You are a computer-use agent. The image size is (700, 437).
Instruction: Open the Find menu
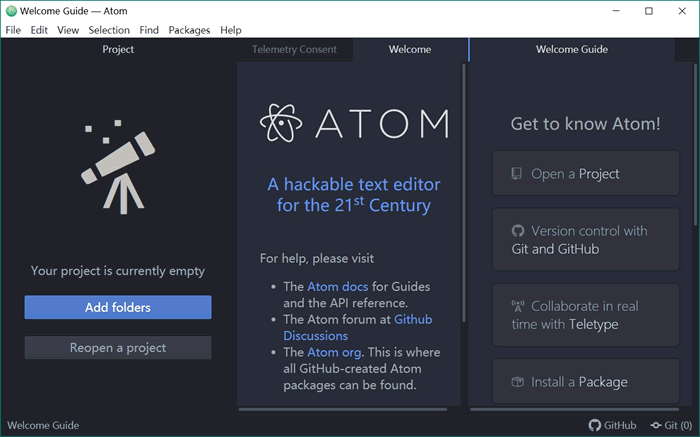pyautogui.click(x=149, y=30)
